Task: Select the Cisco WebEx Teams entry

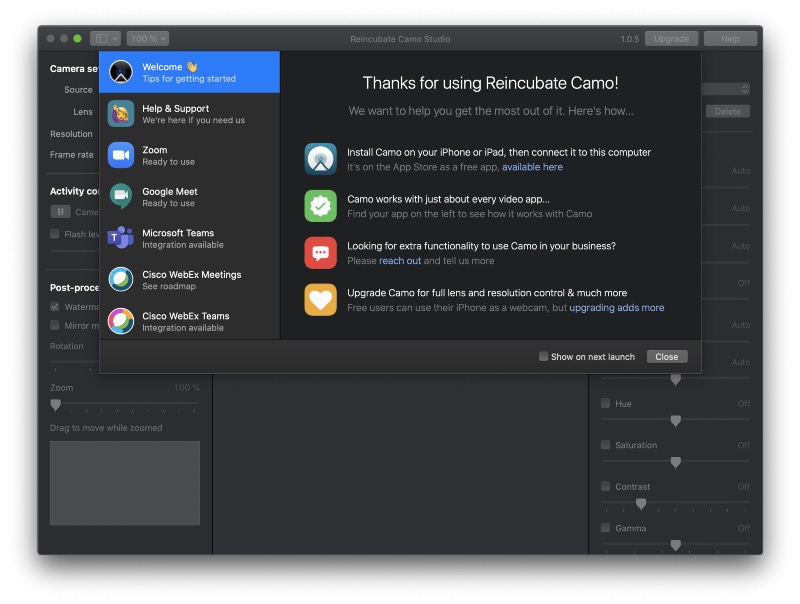Action: coord(189,321)
